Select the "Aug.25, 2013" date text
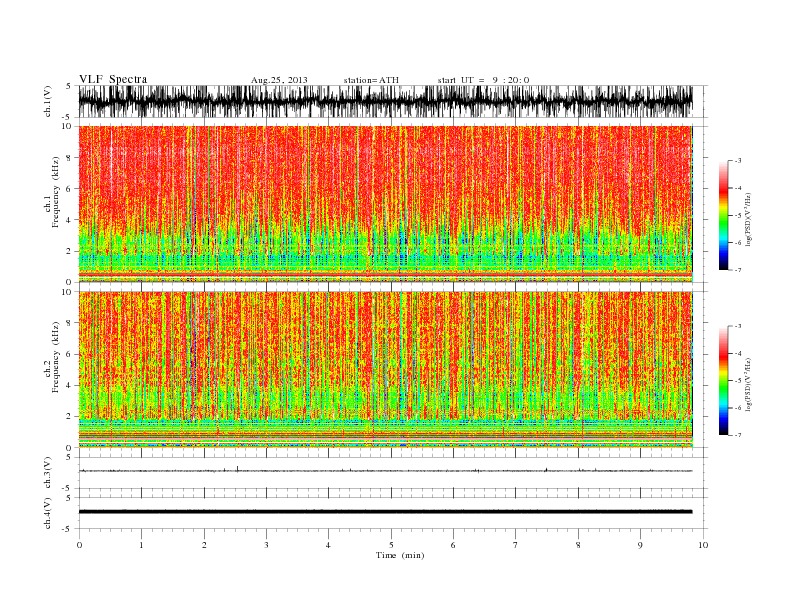Viewport: 792px width, 612px height. 279,80
